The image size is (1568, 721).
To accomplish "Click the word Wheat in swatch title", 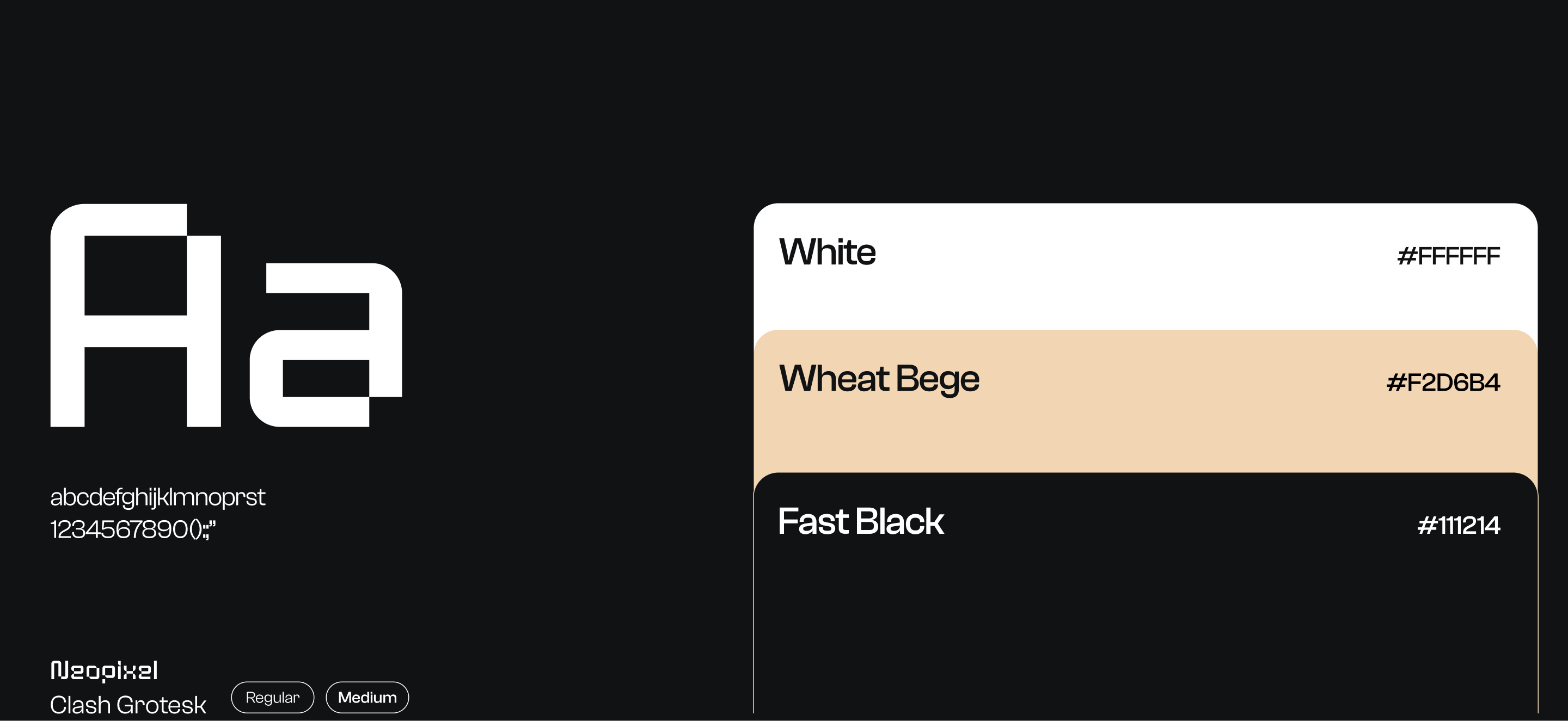I will [834, 378].
